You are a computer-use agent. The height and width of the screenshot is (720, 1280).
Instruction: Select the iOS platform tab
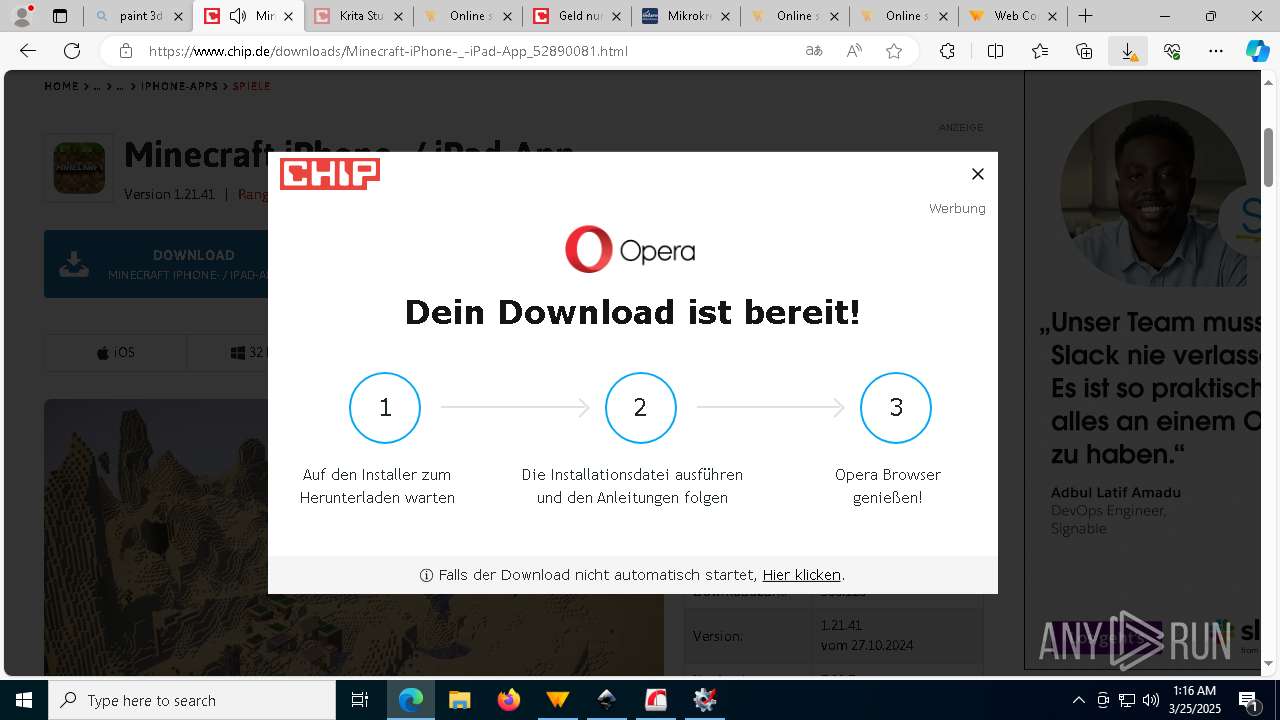(x=115, y=353)
